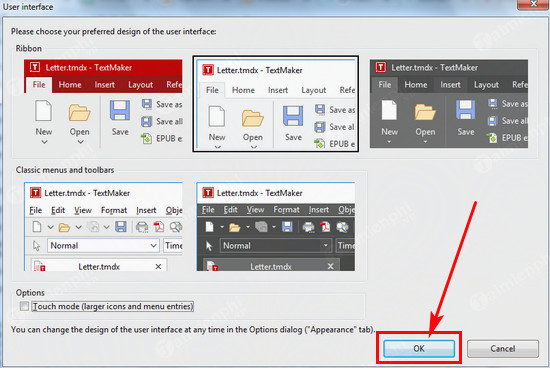This screenshot has height=368, width=550.
Task: Click New document icon in light ribbon preview
Action: point(217,116)
